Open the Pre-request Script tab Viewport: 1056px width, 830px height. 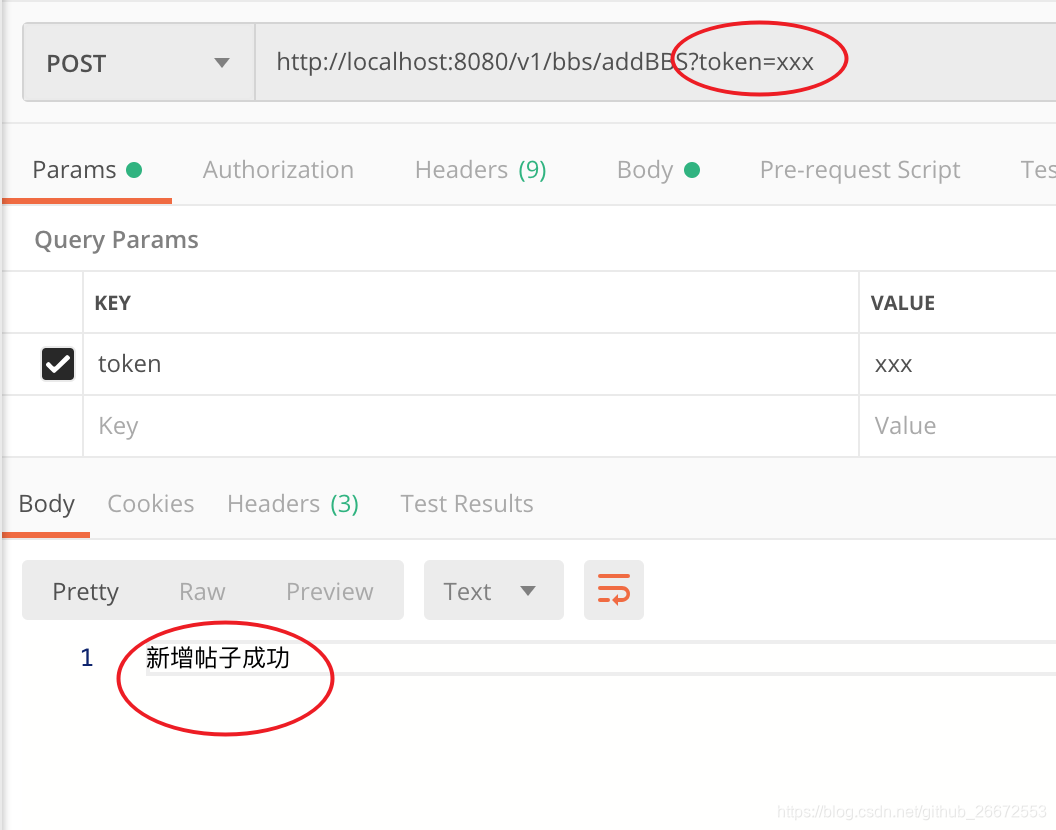[x=859, y=170]
